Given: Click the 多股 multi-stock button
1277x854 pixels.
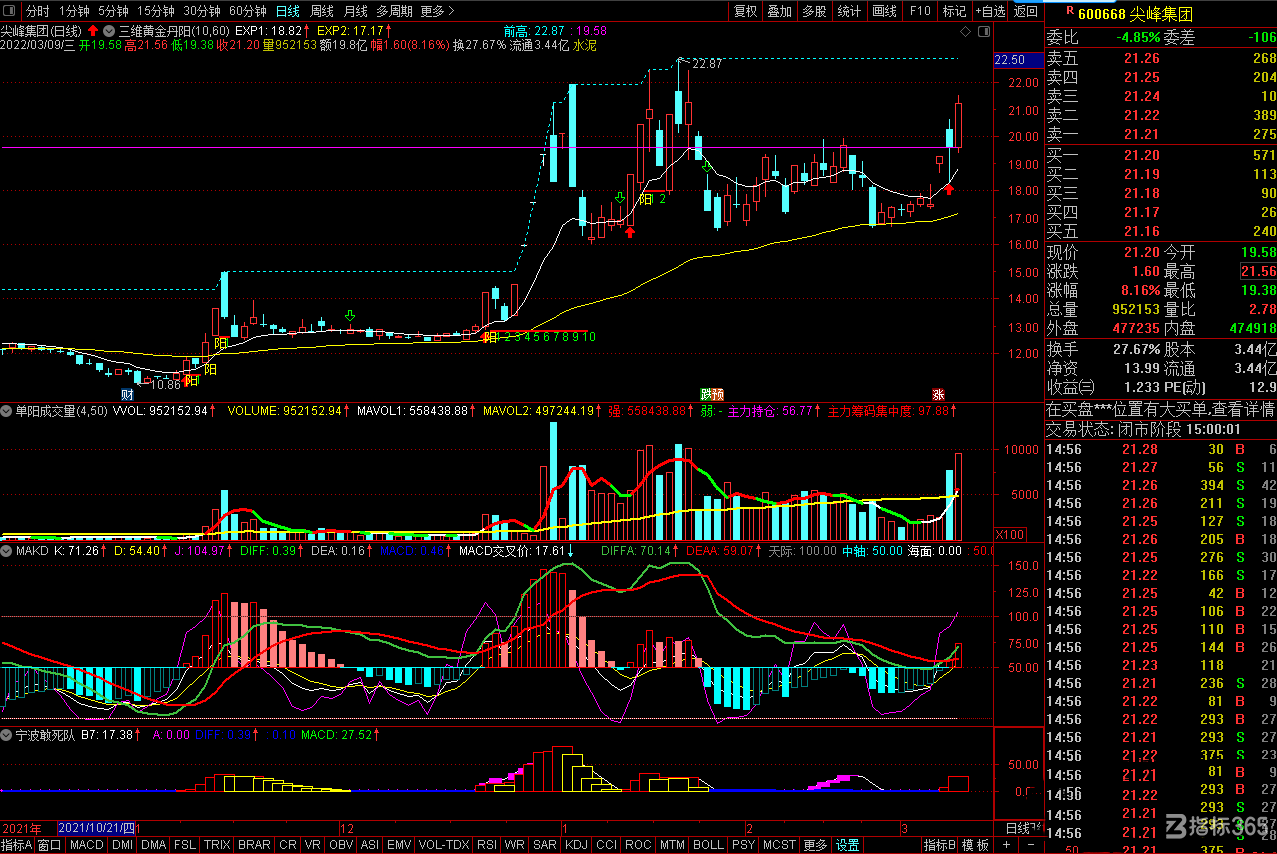Looking at the screenshot, I should pyautogui.click(x=814, y=11).
